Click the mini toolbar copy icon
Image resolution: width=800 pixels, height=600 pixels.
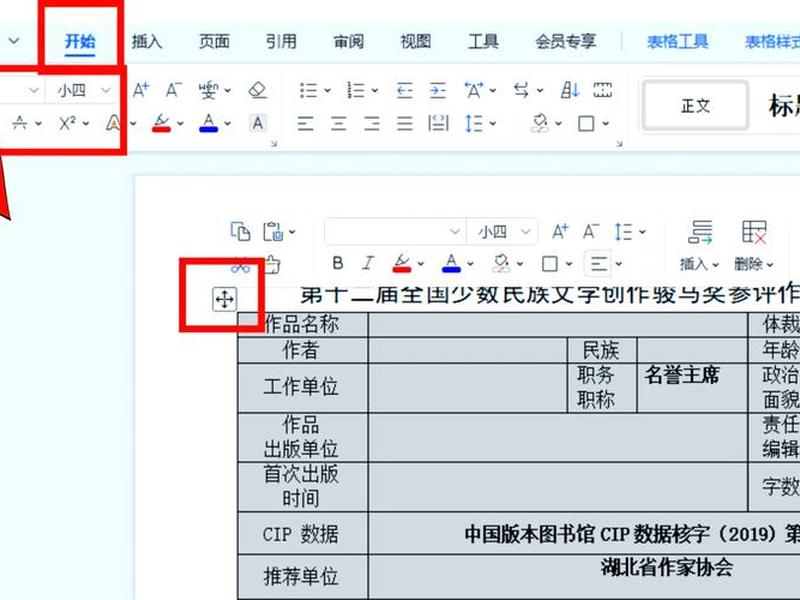coord(240,231)
